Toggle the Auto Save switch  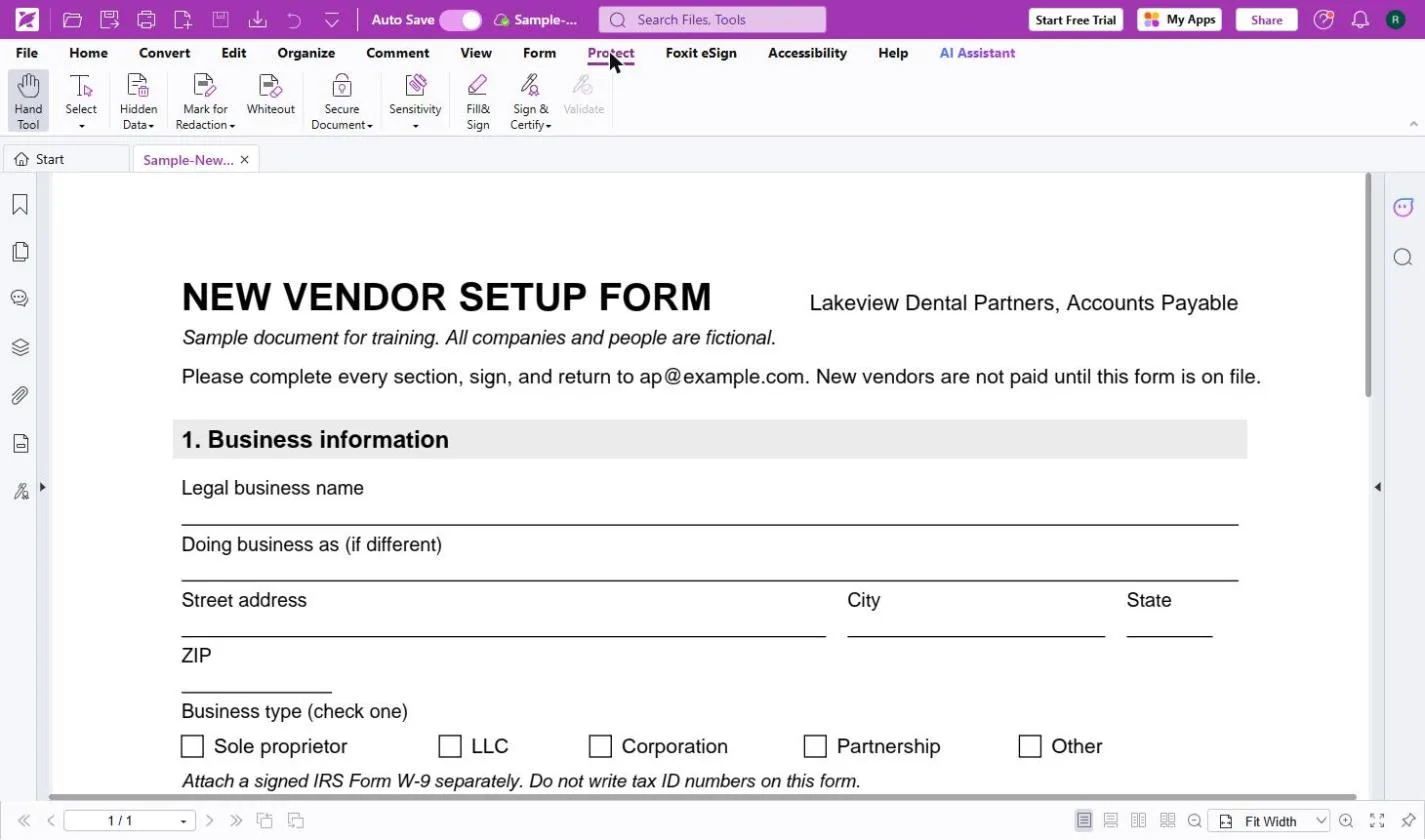[x=460, y=20]
